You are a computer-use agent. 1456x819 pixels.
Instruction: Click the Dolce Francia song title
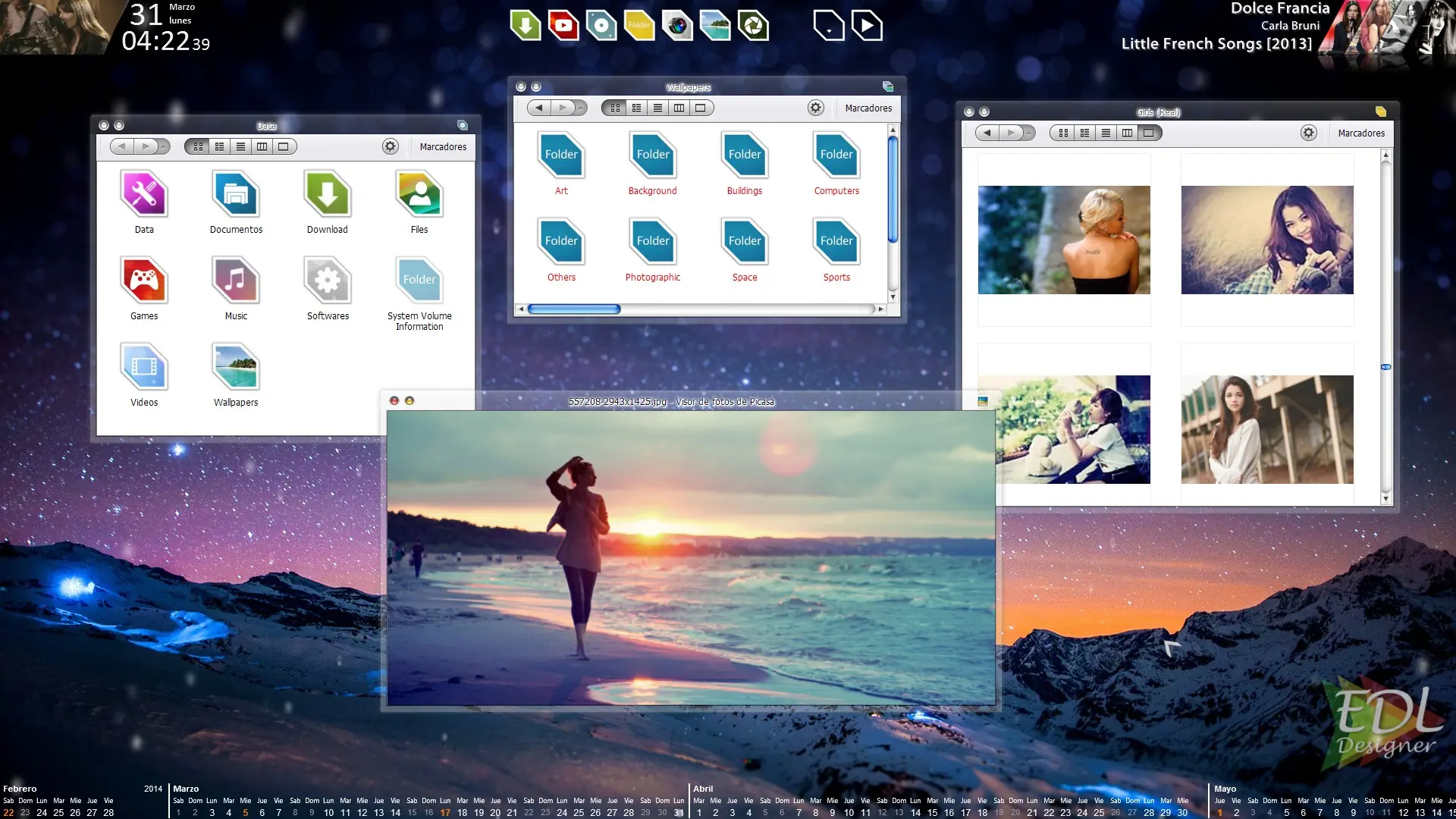pyautogui.click(x=1280, y=8)
